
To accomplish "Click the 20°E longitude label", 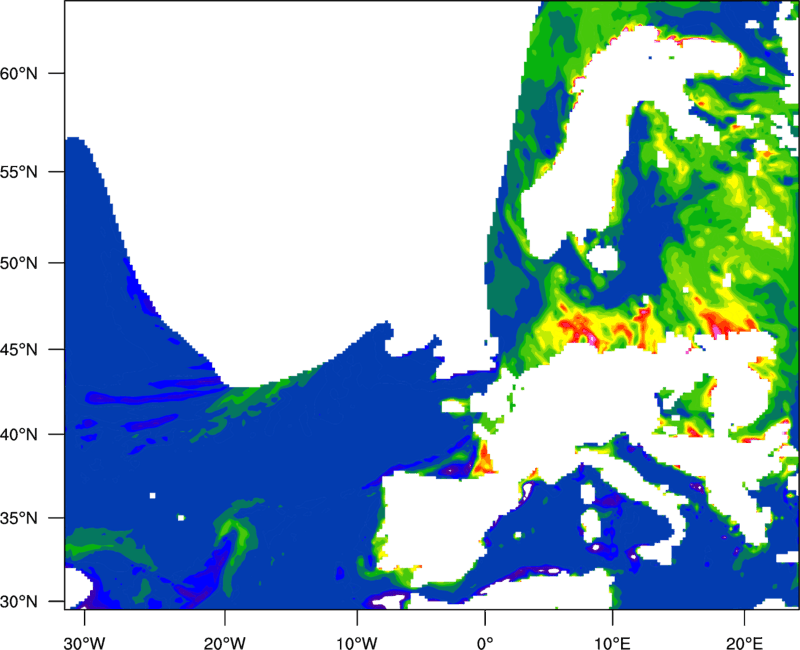I will pyautogui.click(x=744, y=643).
